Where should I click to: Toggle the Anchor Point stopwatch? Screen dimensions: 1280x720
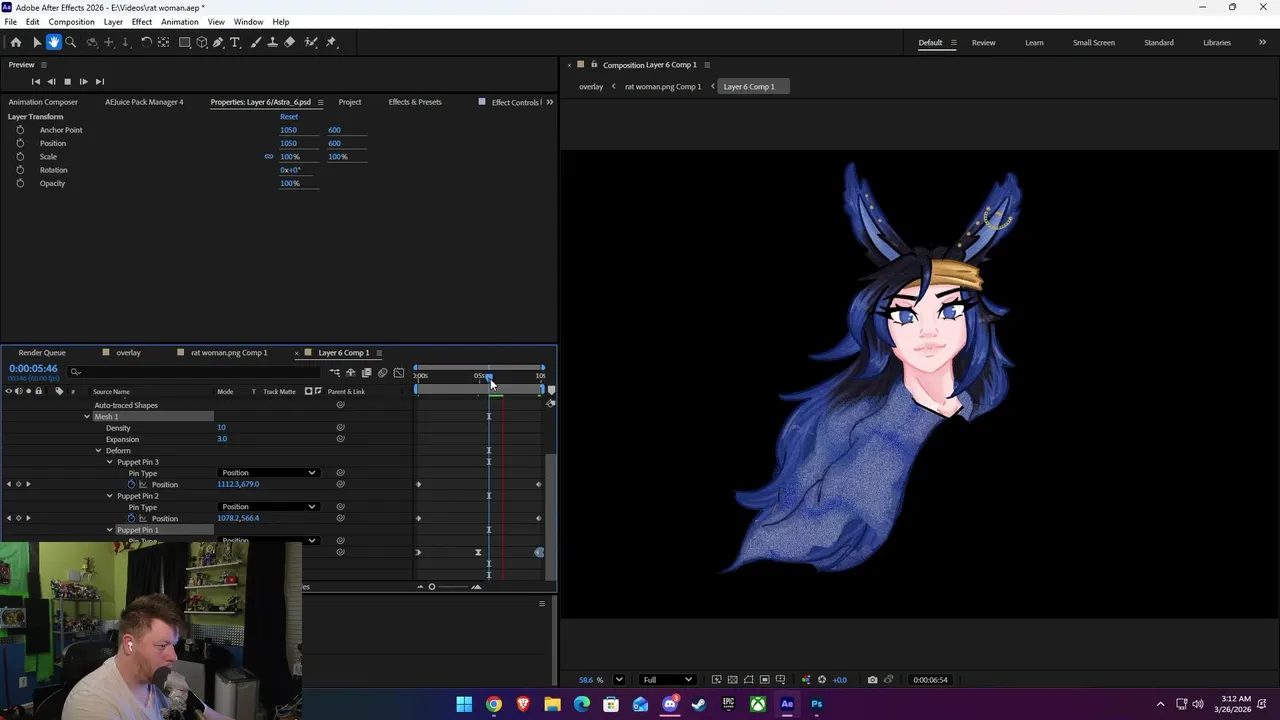(x=20, y=130)
